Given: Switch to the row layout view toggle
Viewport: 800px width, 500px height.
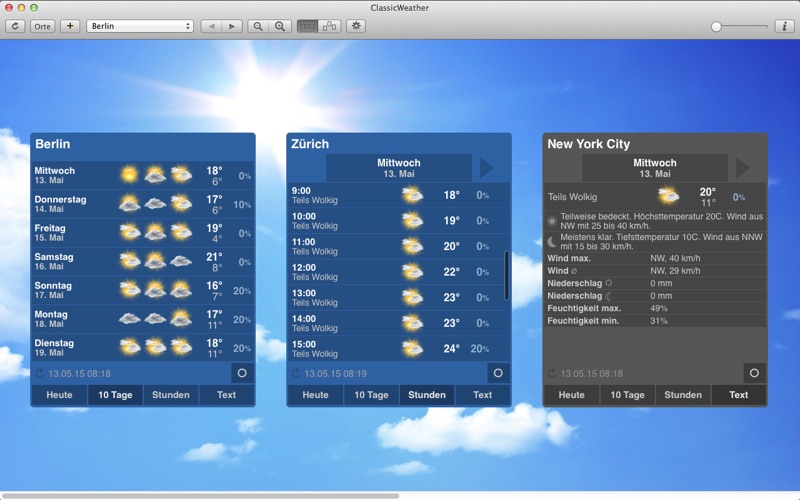Looking at the screenshot, I should pos(308,26).
